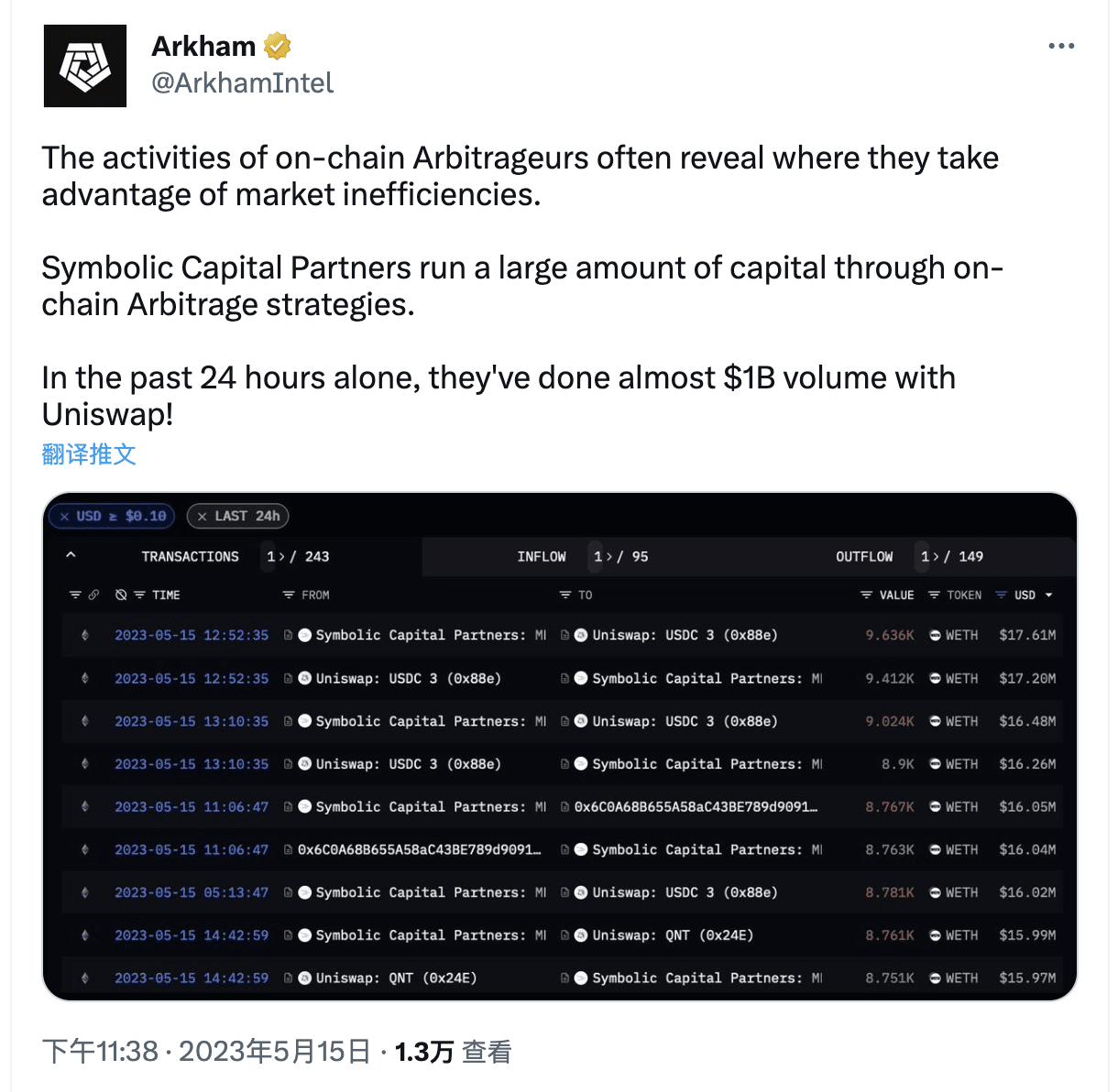Image resolution: width=1118 pixels, height=1092 pixels.
Task: Click Arkham's gold verified badge
Action: point(277,45)
